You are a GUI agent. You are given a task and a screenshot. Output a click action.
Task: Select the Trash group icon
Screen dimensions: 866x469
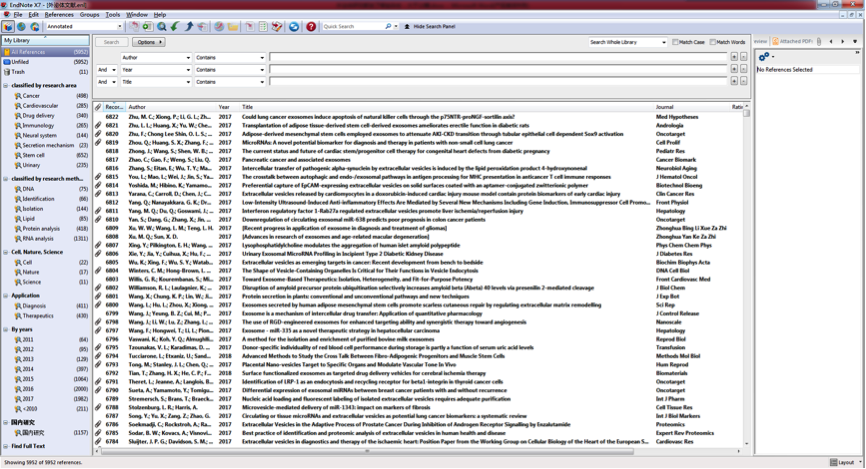[7, 72]
